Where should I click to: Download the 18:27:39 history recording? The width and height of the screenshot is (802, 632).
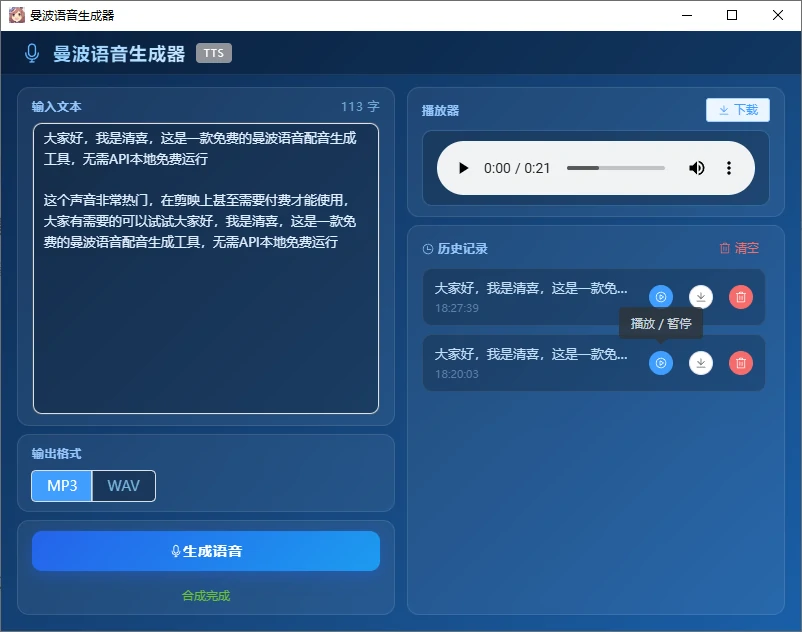tap(701, 297)
